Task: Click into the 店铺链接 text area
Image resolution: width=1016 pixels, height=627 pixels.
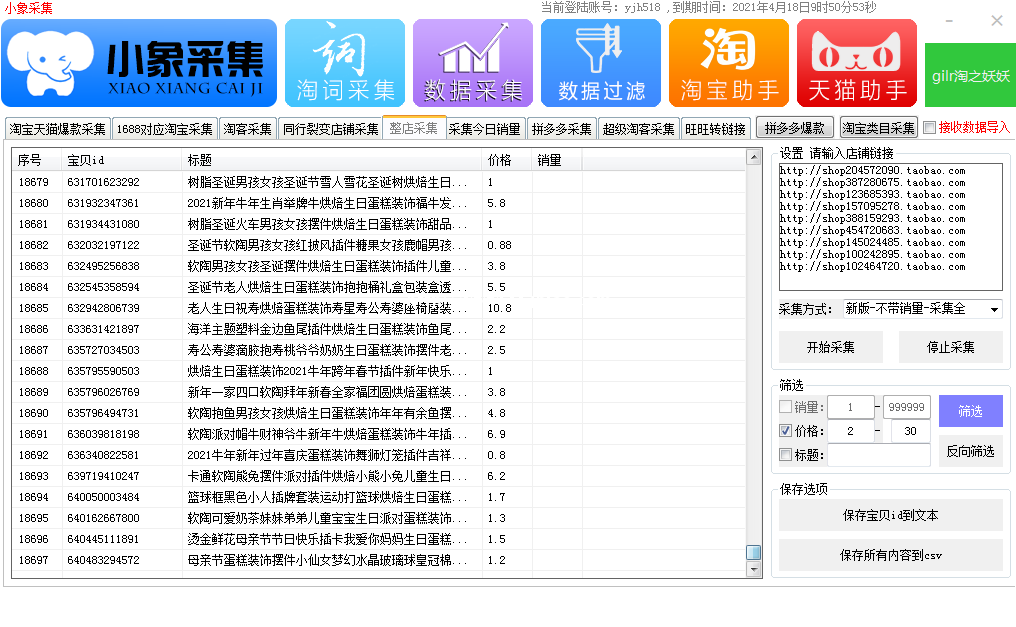Action: [x=891, y=227]
